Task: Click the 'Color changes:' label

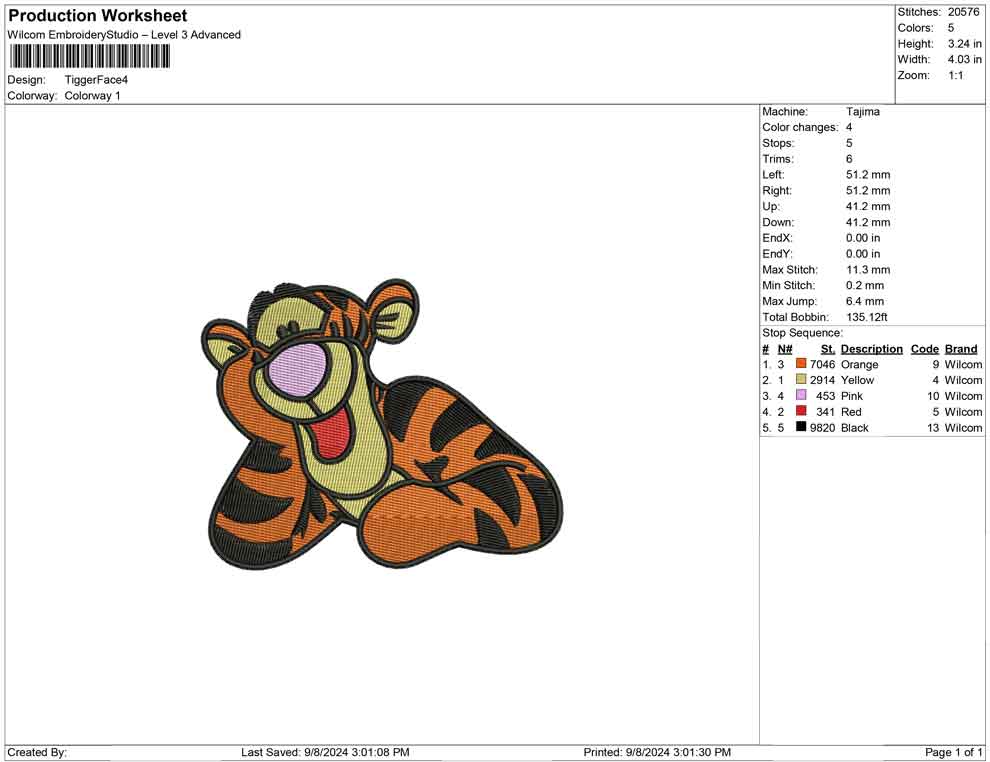Action: [800, 128]
